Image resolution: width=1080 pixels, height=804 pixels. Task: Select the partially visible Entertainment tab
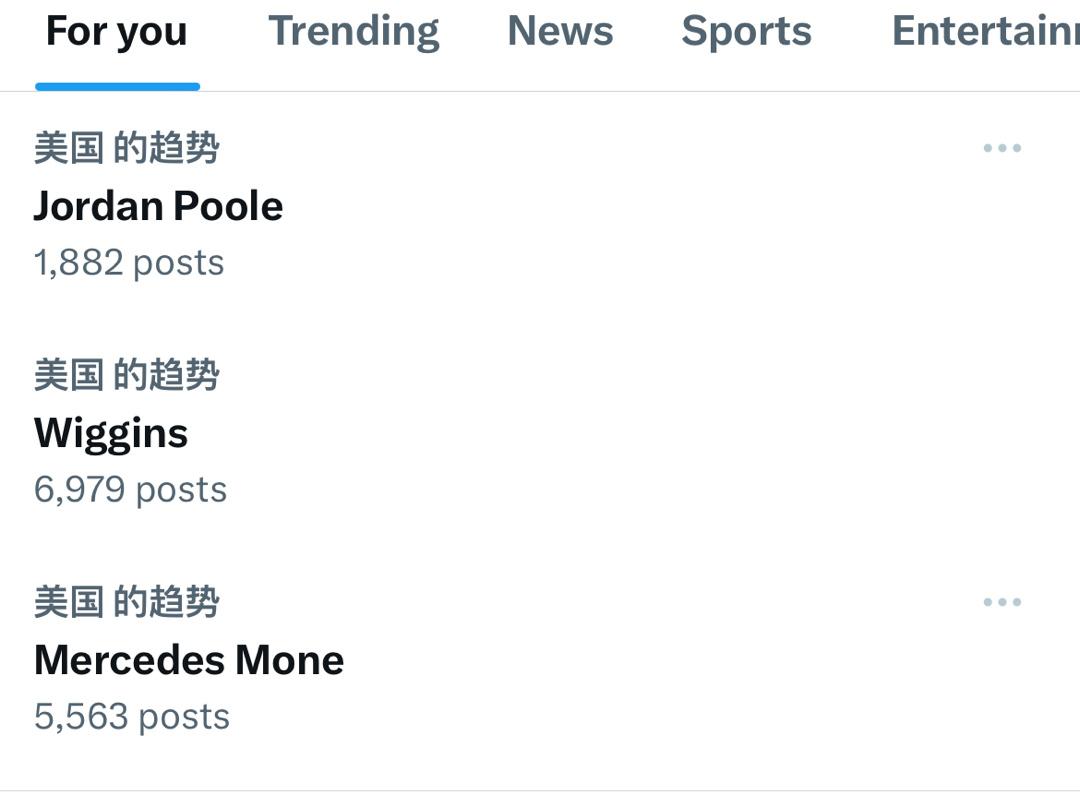[x=985, y=32]
